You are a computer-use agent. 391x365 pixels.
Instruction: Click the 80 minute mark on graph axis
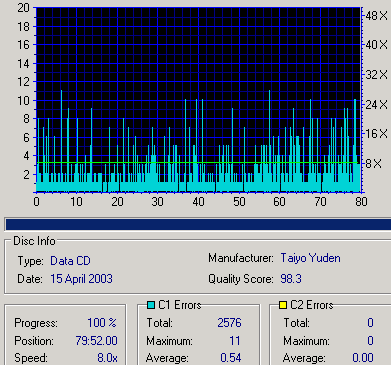(x=361, y=202)
